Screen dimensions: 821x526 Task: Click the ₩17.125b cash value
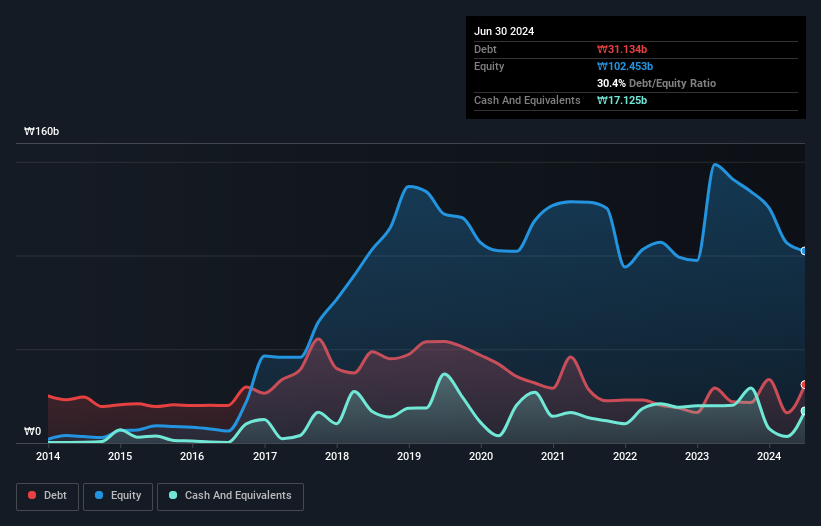click(622, 100)
